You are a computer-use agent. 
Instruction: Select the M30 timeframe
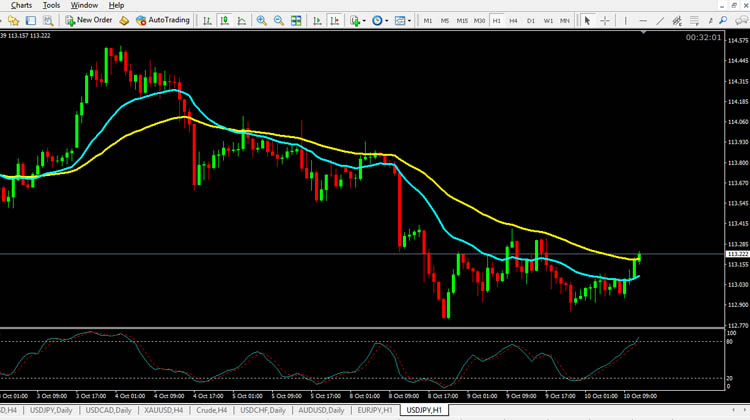coord(479,21)
